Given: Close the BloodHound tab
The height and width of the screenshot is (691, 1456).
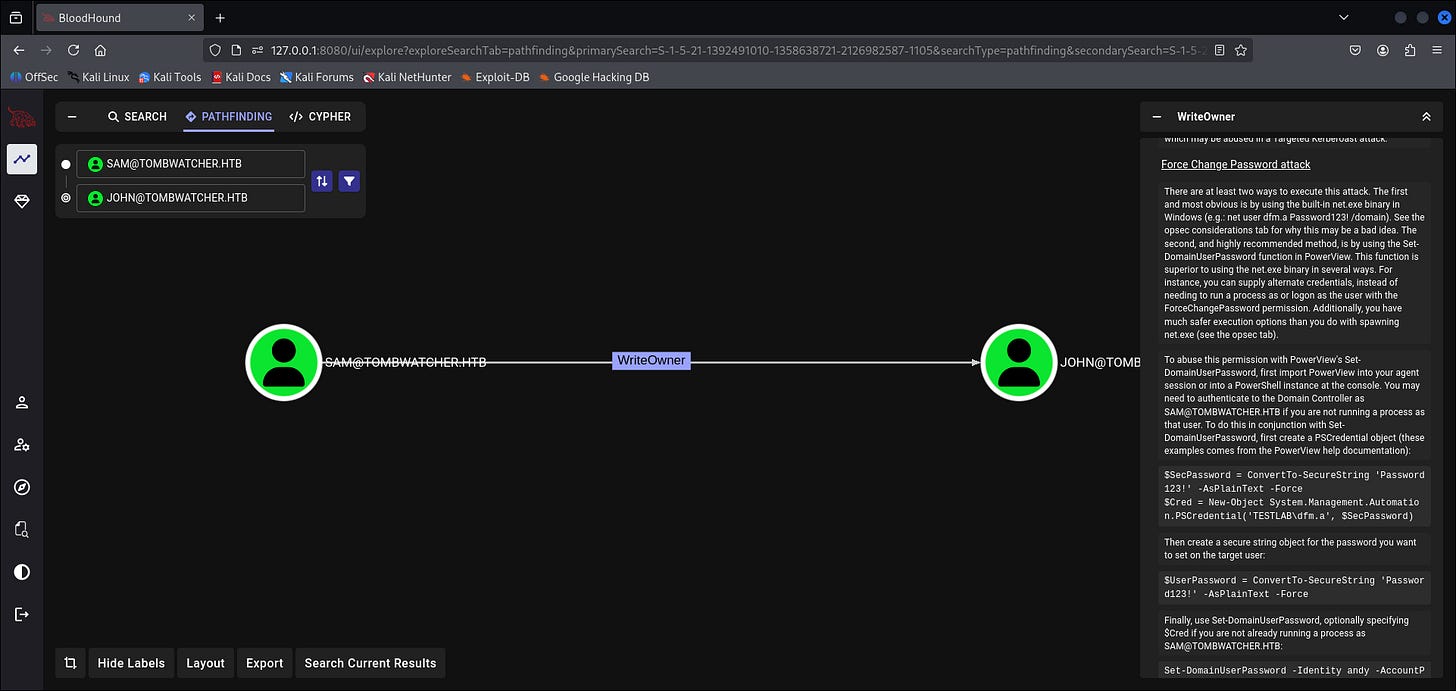Looking at the screenshot, I should point(192,18).
